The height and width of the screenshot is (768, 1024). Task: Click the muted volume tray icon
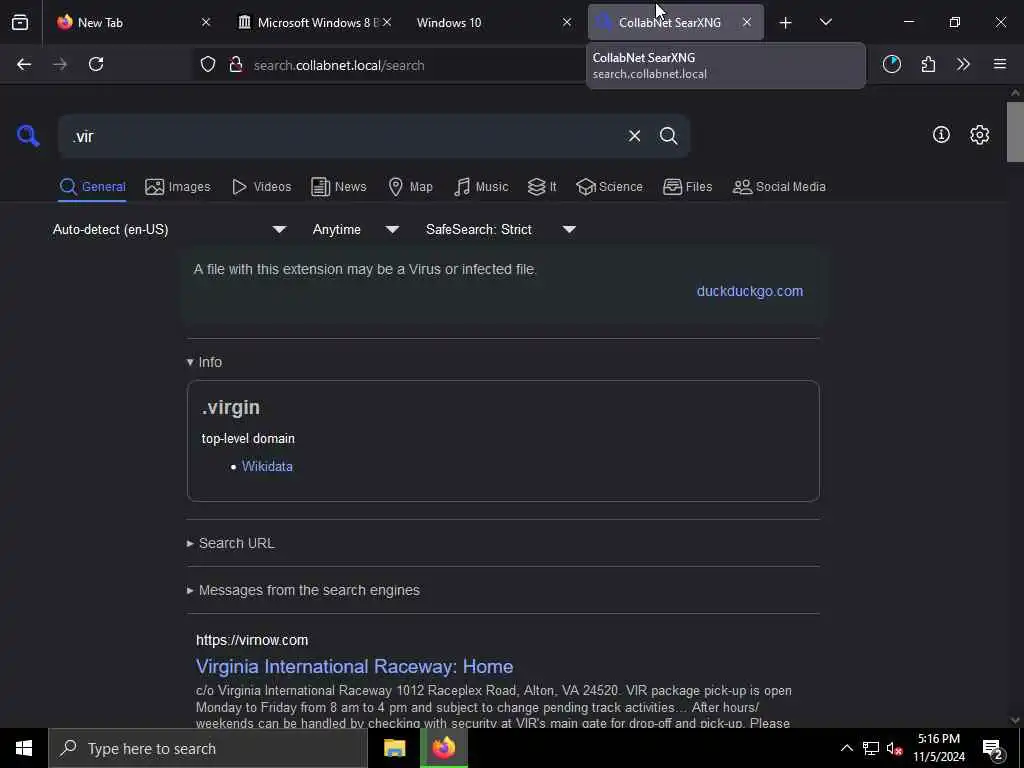[895, 748]
